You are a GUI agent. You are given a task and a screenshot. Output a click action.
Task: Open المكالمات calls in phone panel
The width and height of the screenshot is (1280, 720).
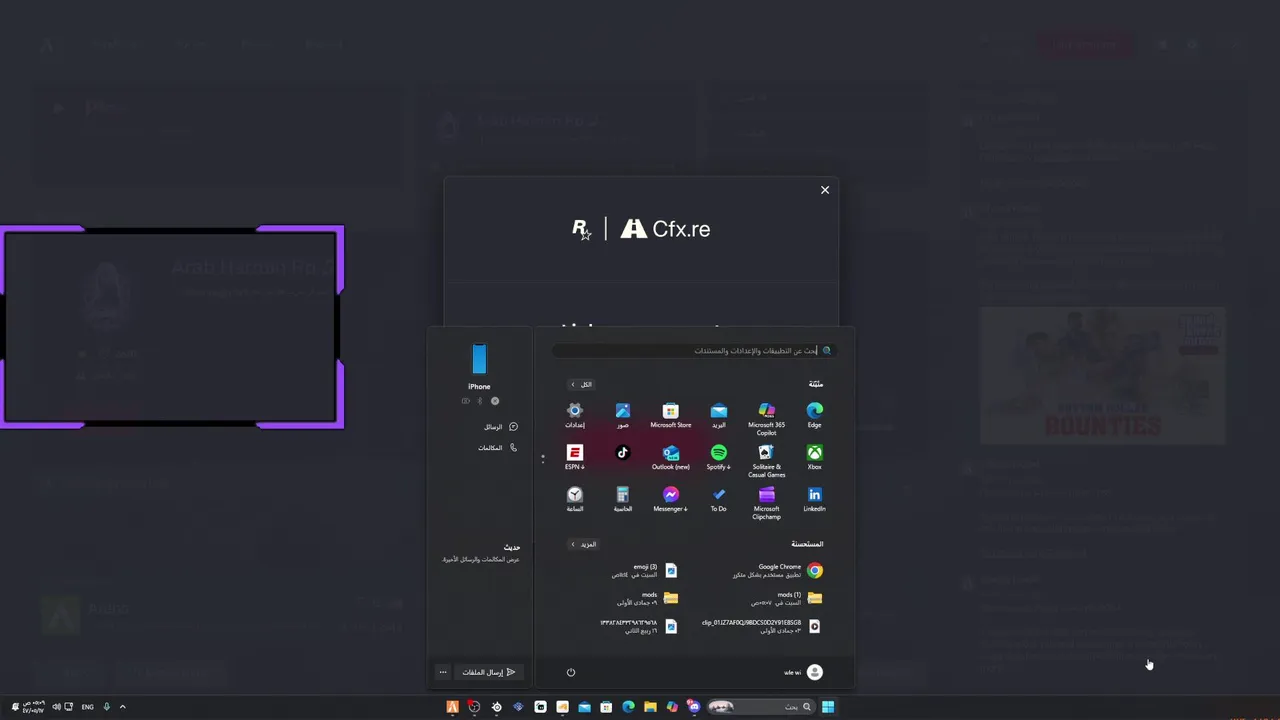(497, 447)
